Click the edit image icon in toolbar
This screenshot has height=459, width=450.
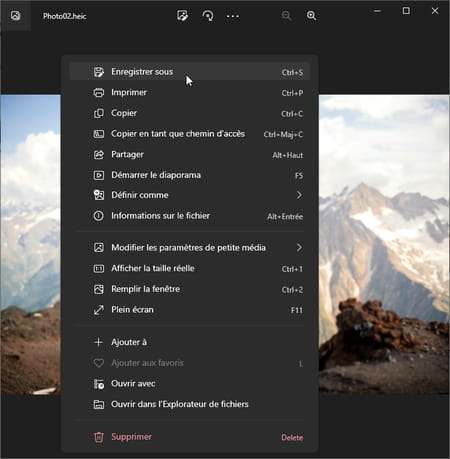(182, 15)
